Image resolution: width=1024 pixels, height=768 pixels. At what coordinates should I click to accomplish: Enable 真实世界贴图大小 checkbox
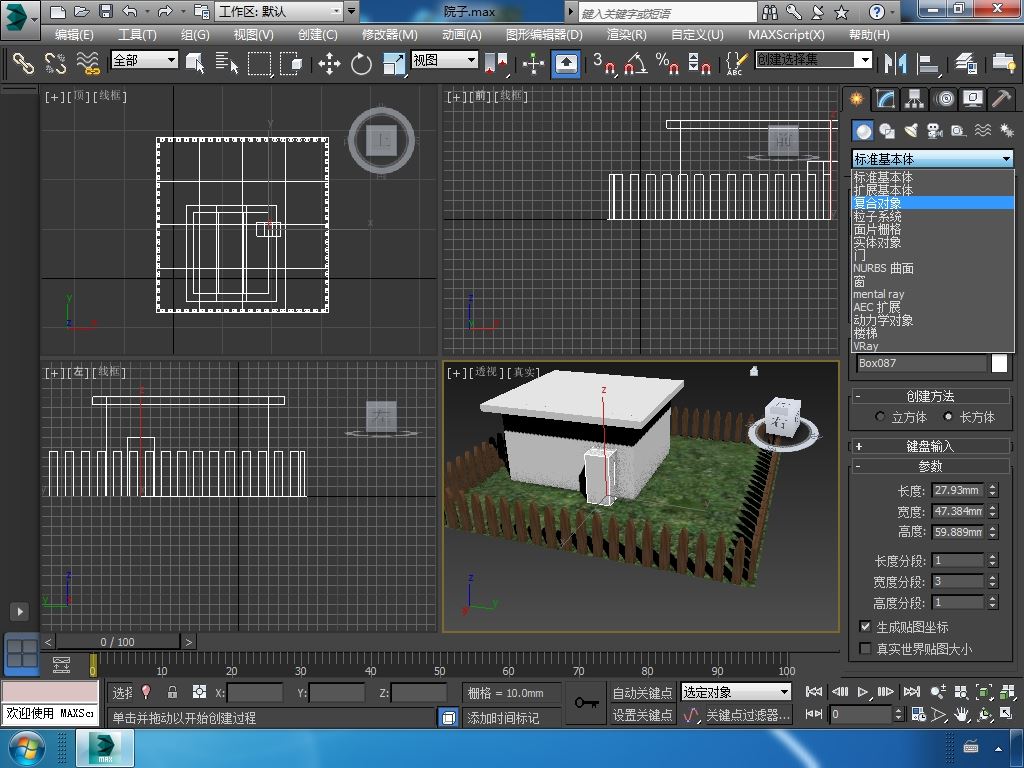point(865,648)
